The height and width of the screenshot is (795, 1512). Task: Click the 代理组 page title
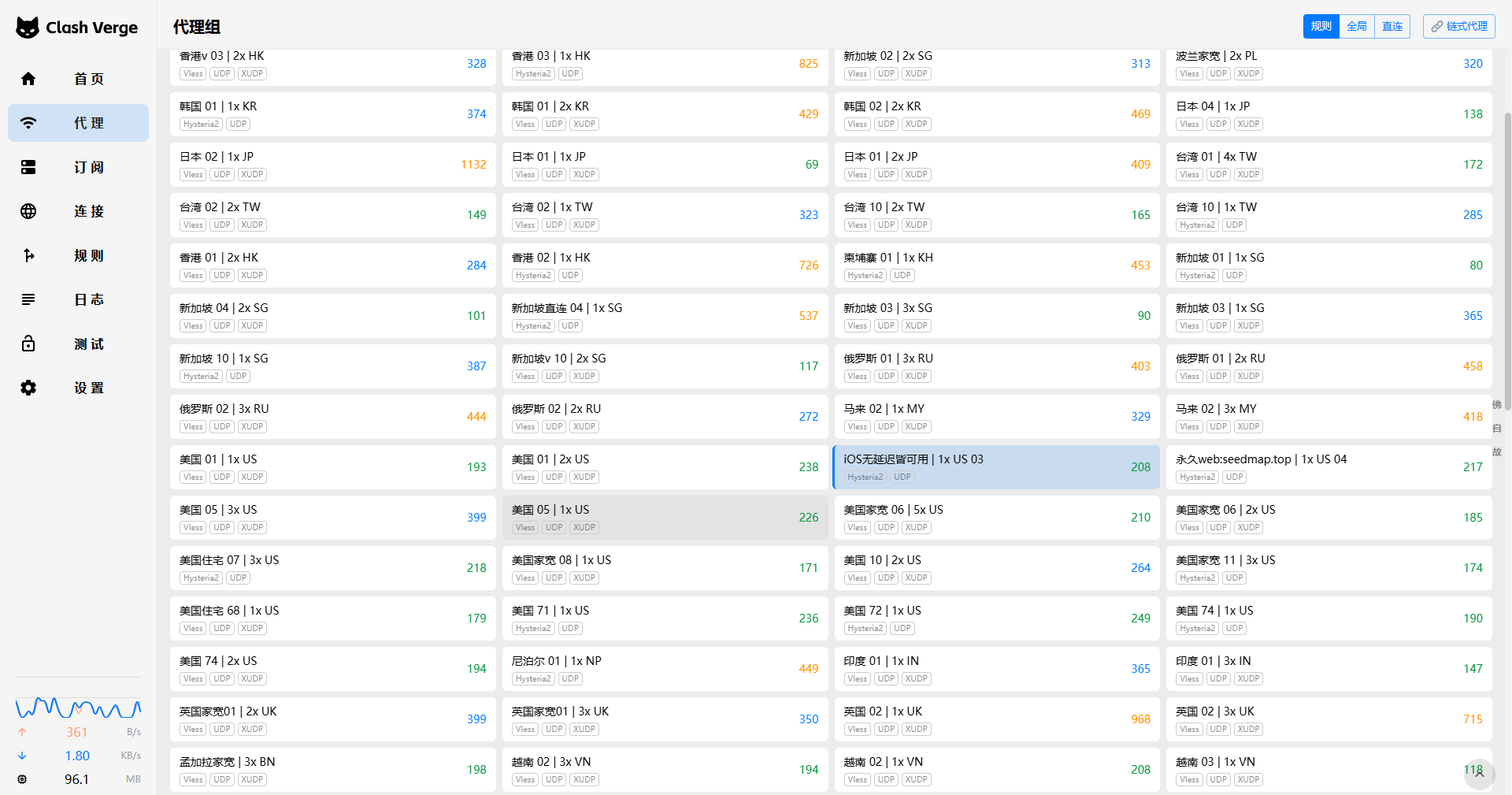(197, 27)
